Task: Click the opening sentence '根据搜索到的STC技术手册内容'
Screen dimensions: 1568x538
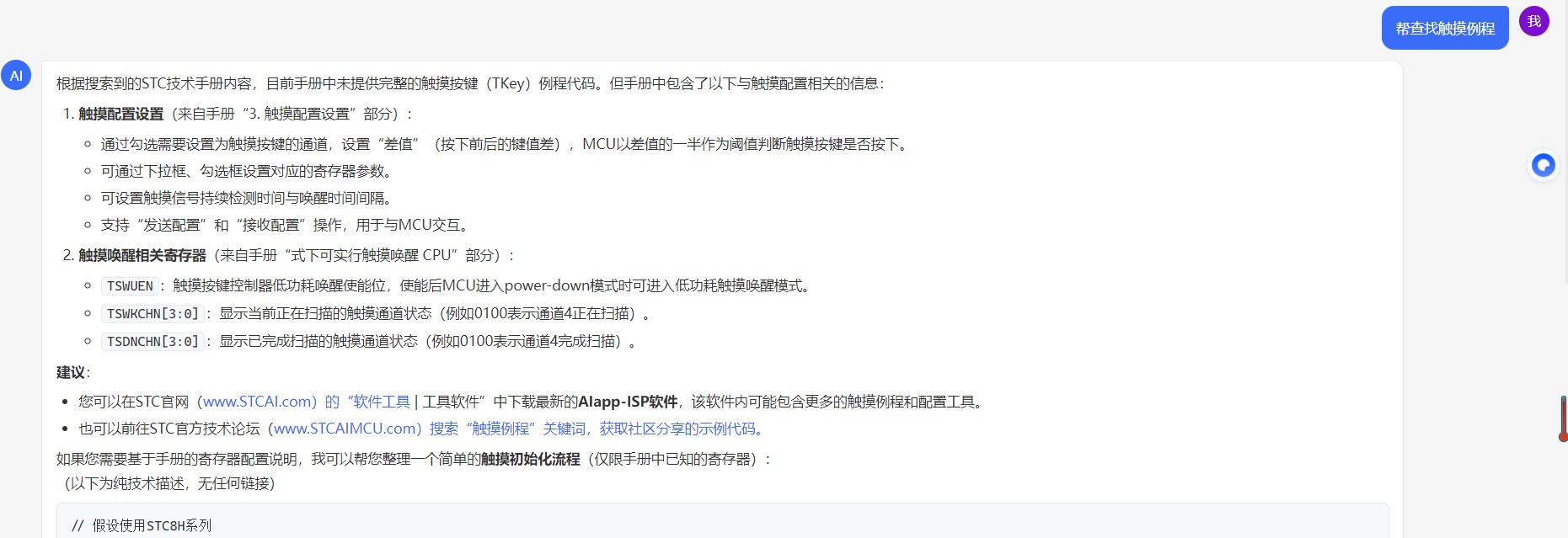Action: [154, 83]
